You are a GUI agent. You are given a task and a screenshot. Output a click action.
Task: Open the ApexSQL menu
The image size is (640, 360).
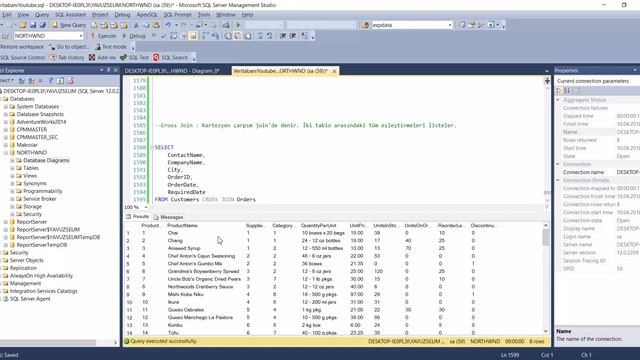pyautogui.click(x=147, y=15)
